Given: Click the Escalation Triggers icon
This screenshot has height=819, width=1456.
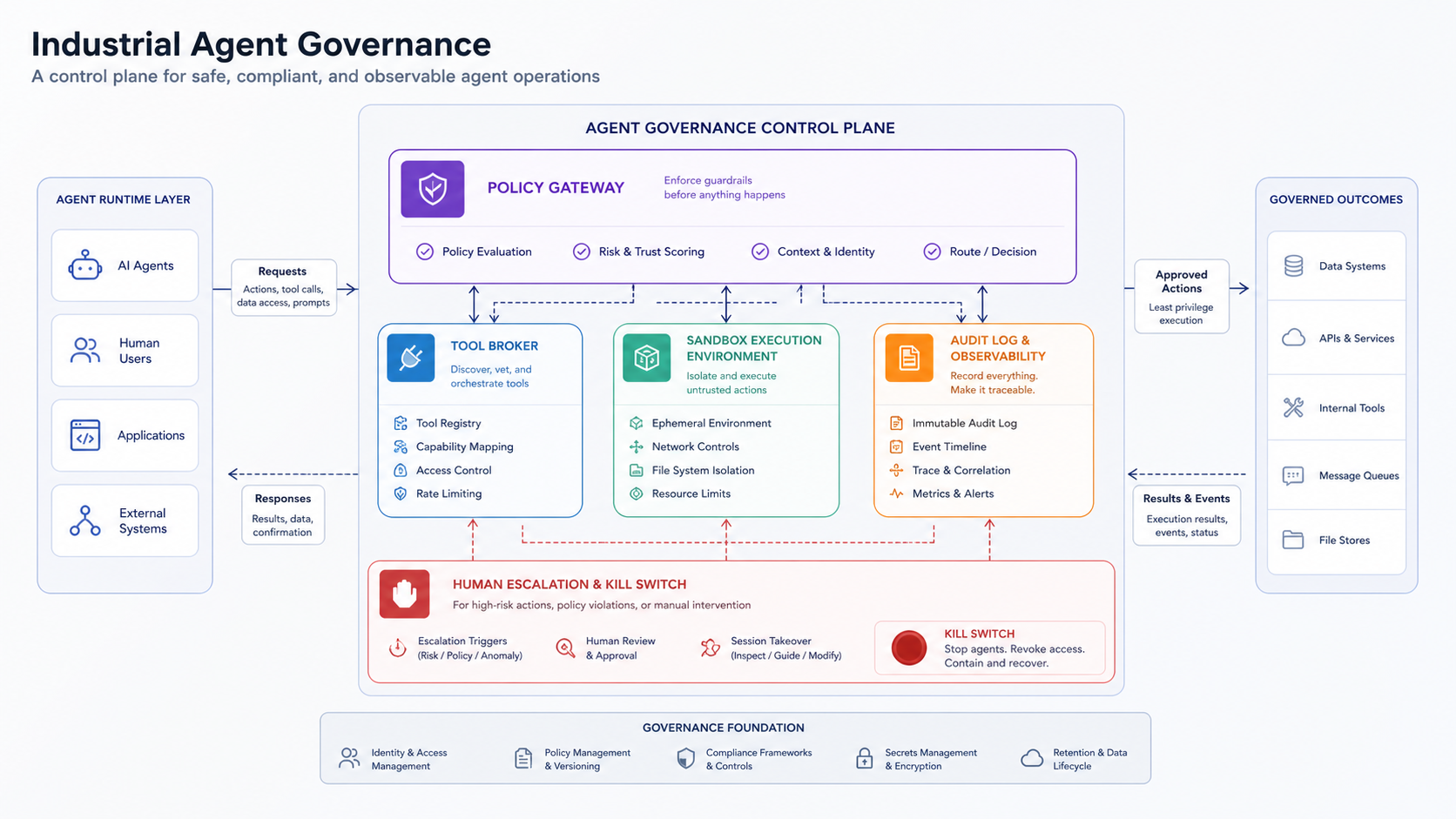Looking at the screenshot, I should pyautogui.click(x=398, y=648).
